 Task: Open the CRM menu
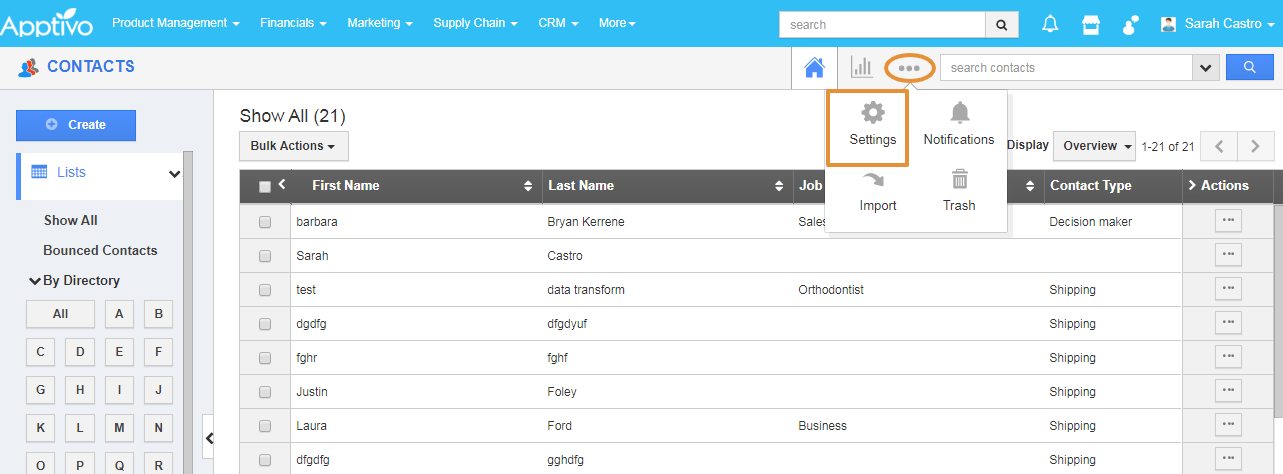[557, 23]
